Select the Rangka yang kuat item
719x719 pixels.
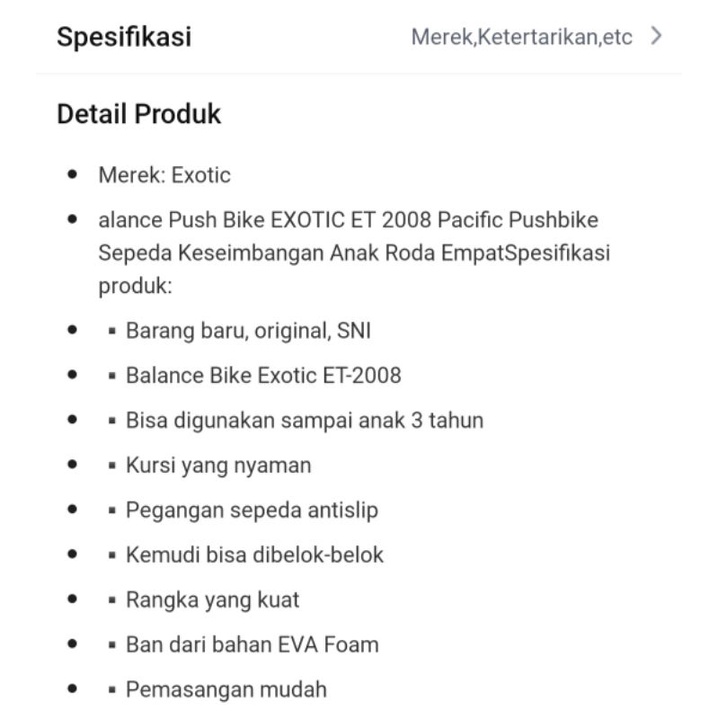pyautogui.click(x=212, y=600)
